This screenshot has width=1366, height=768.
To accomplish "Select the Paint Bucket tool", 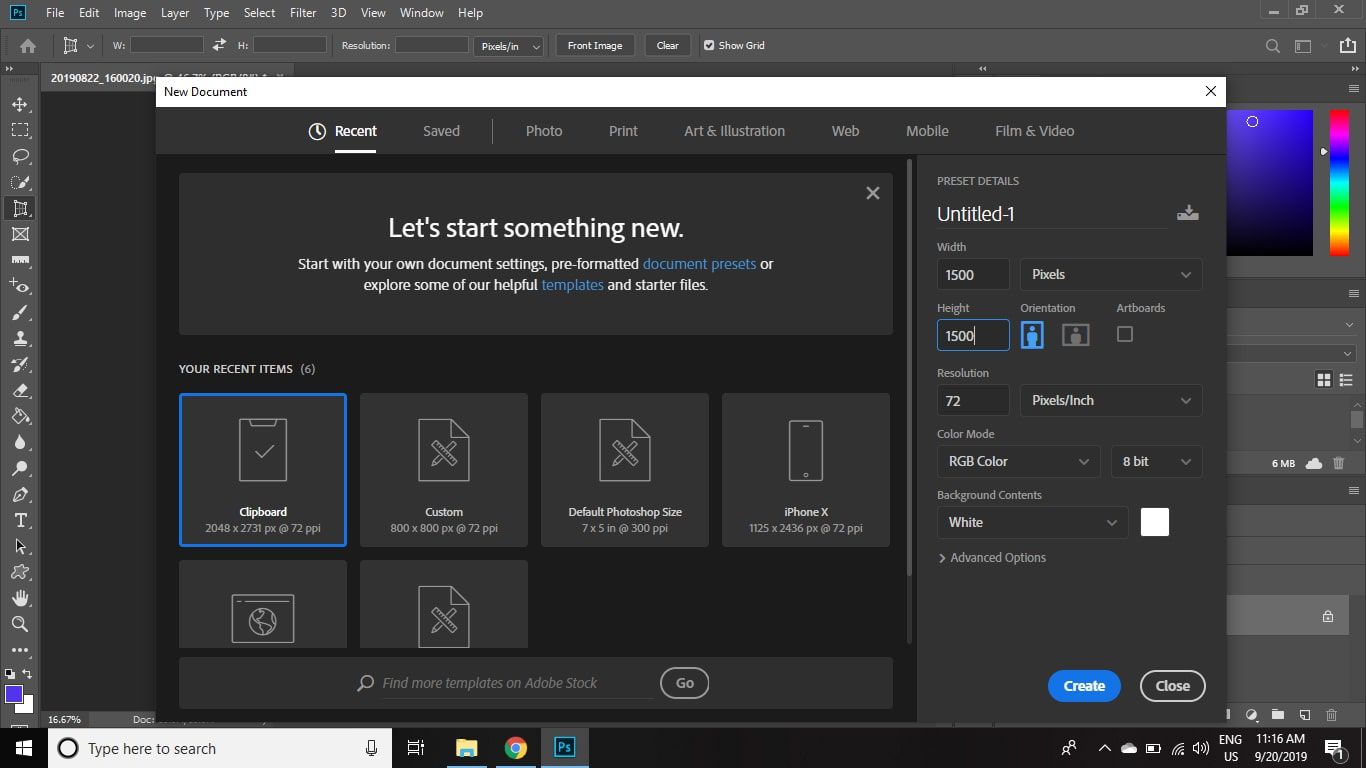I will click(x=20, y=416).
